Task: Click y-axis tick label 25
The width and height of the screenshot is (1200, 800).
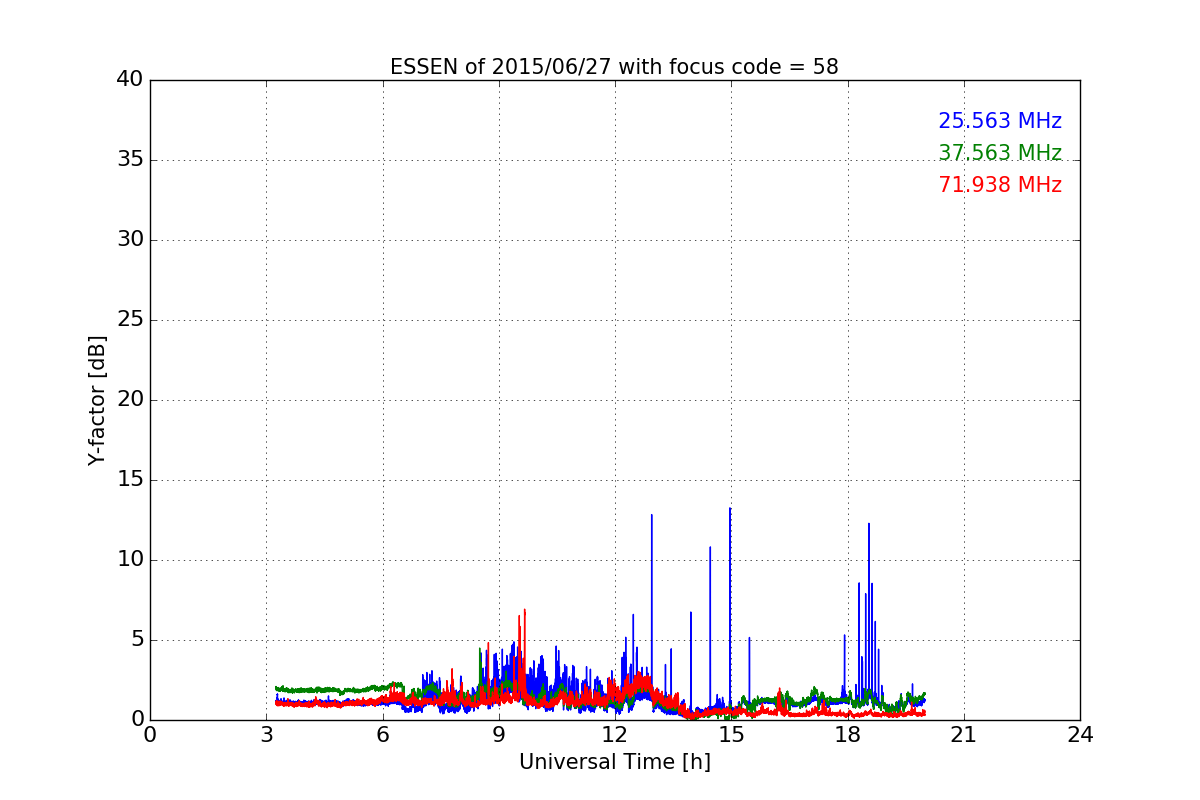Action: 130,320
